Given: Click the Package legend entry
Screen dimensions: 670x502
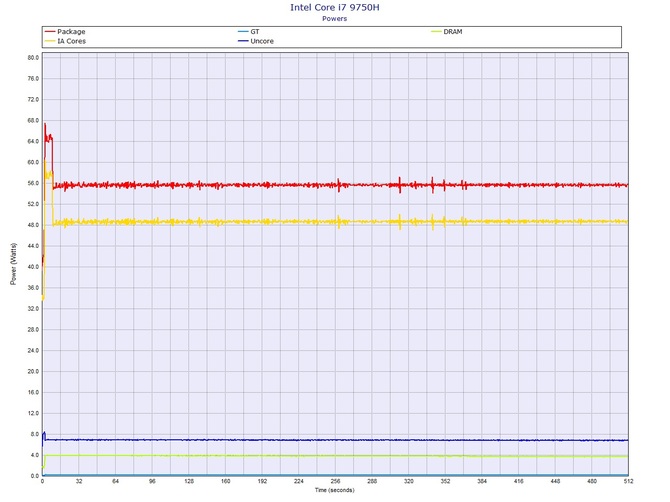Looking at the screenshot, I should click(x=65, y=32).
